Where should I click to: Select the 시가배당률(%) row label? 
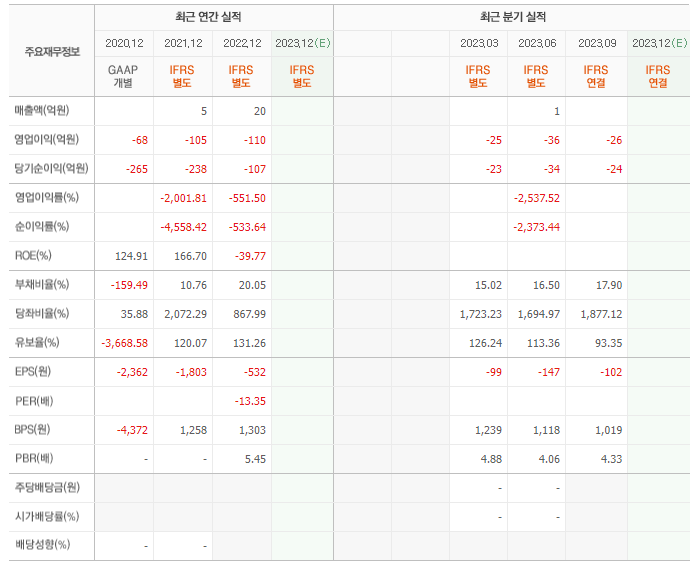[x=47, y=516]
